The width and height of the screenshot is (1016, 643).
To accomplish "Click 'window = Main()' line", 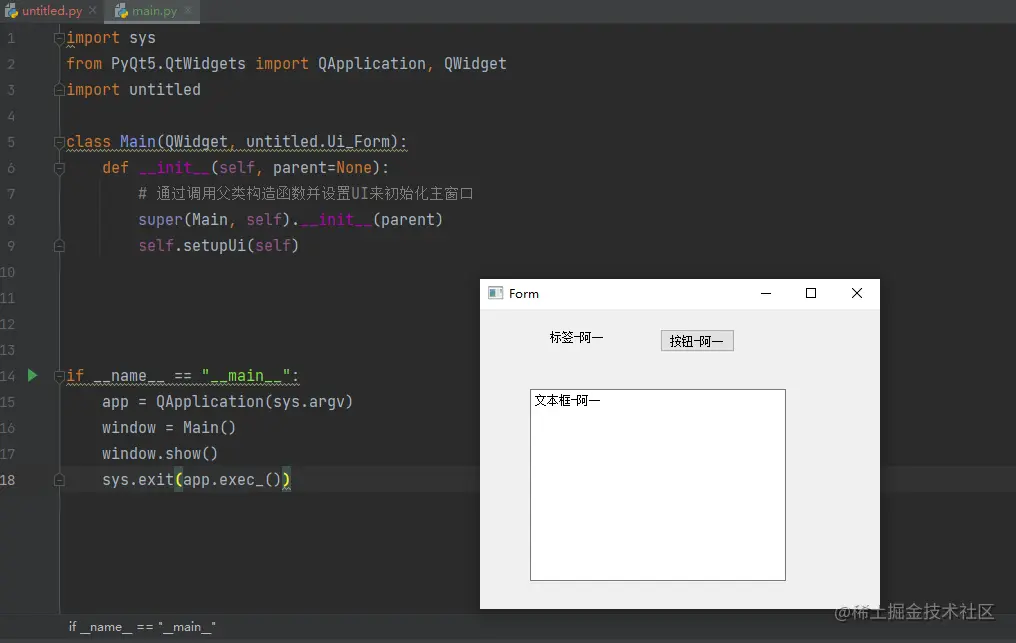I will click(x=168, y=427).
